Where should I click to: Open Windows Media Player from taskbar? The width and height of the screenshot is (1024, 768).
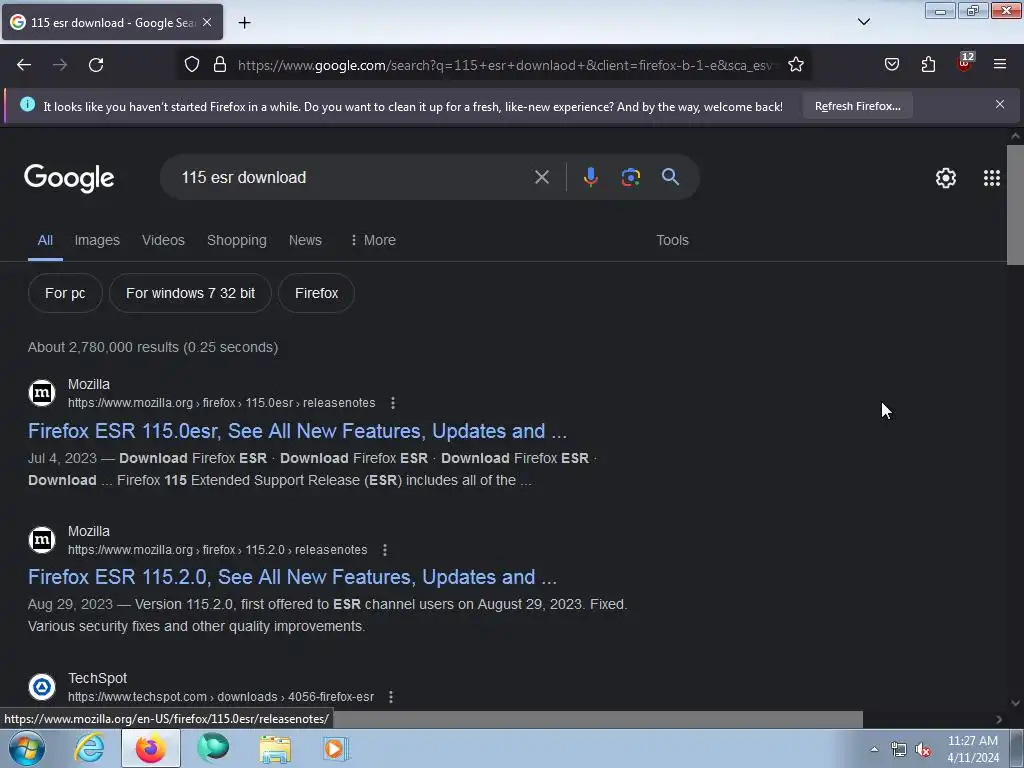(x=335, y=748)
